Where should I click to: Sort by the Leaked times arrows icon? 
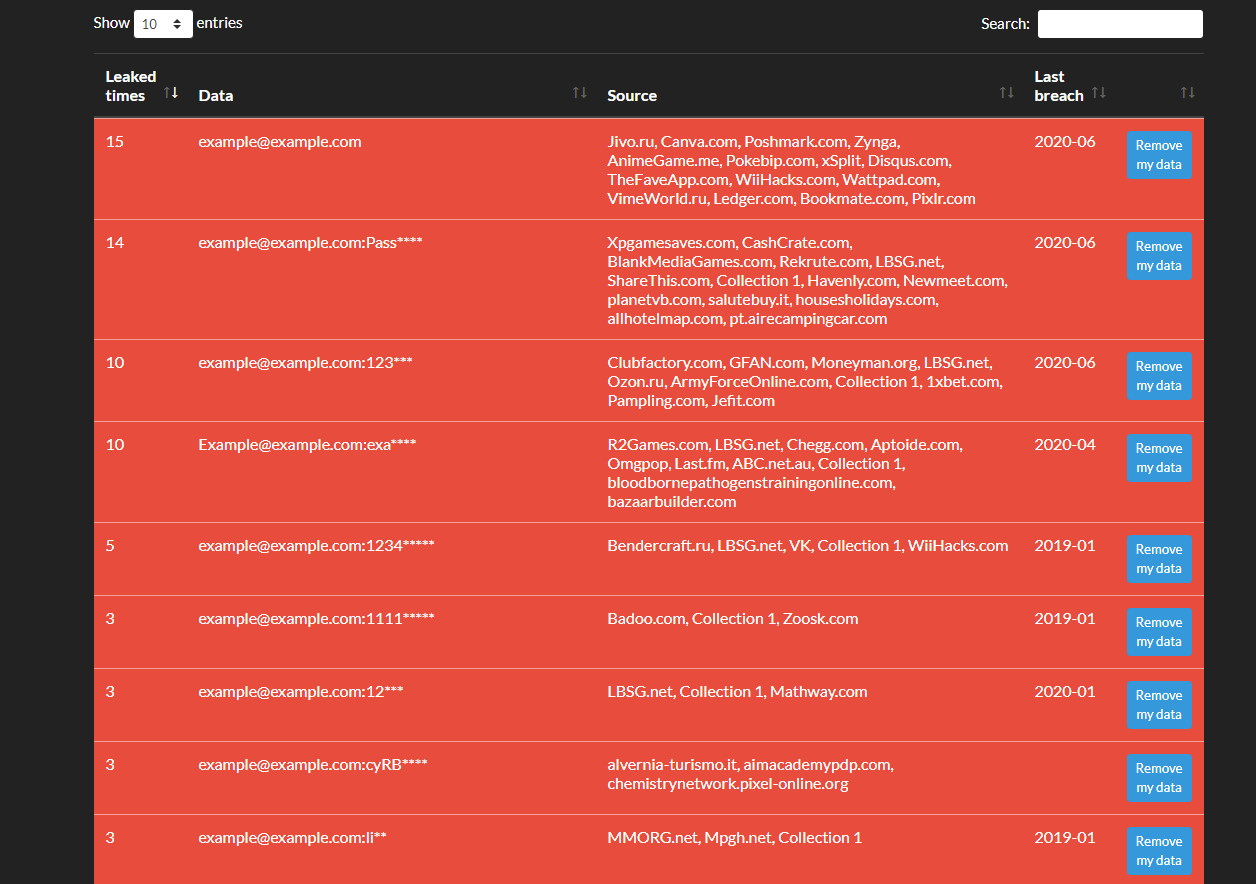pyautogui.click(x=171, y=92)
